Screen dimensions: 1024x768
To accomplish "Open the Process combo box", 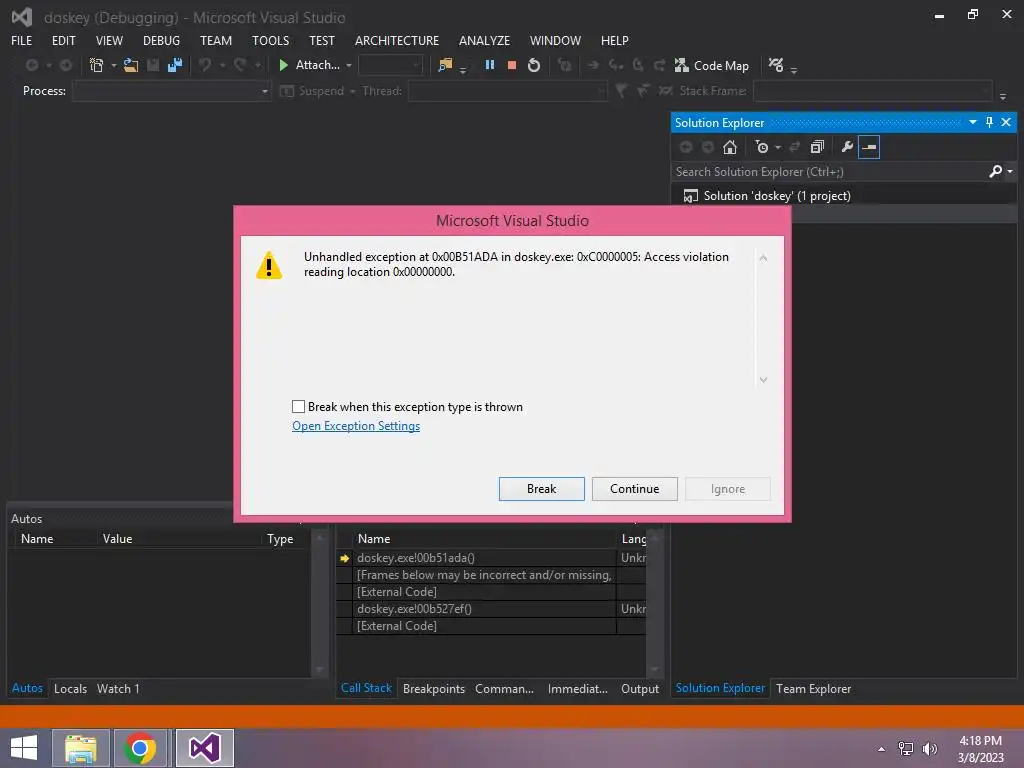I will point(172,91).
